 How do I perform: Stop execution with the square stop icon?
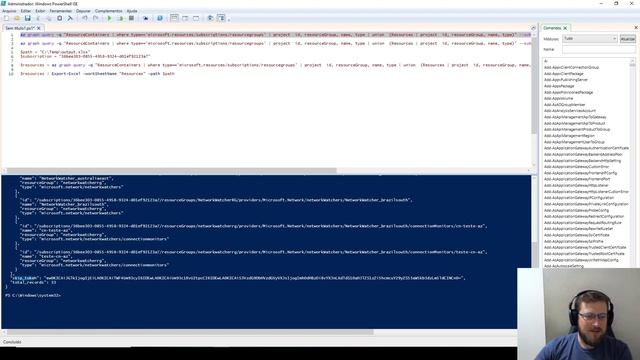pyautogui.click(x=131, y=18)
